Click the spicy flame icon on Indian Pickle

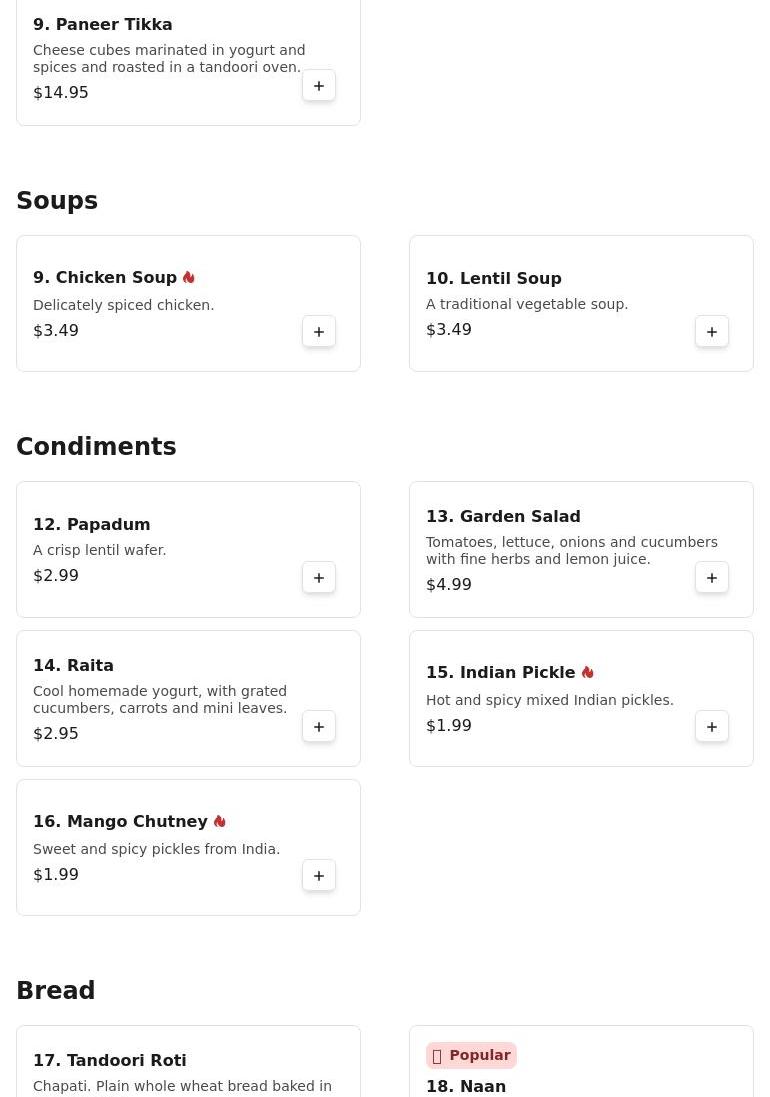coord(588,673)
